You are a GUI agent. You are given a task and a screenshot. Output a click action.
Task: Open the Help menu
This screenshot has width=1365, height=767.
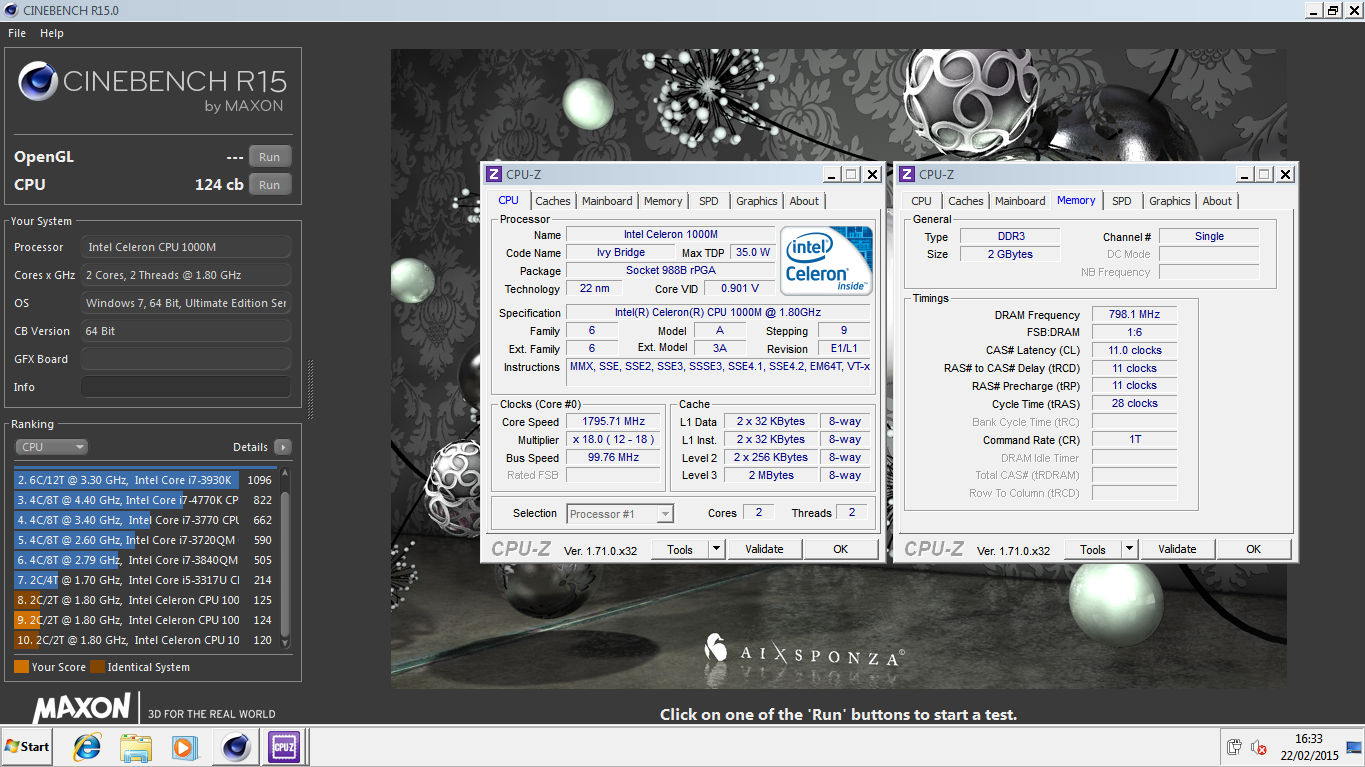[x=52, y=33]
